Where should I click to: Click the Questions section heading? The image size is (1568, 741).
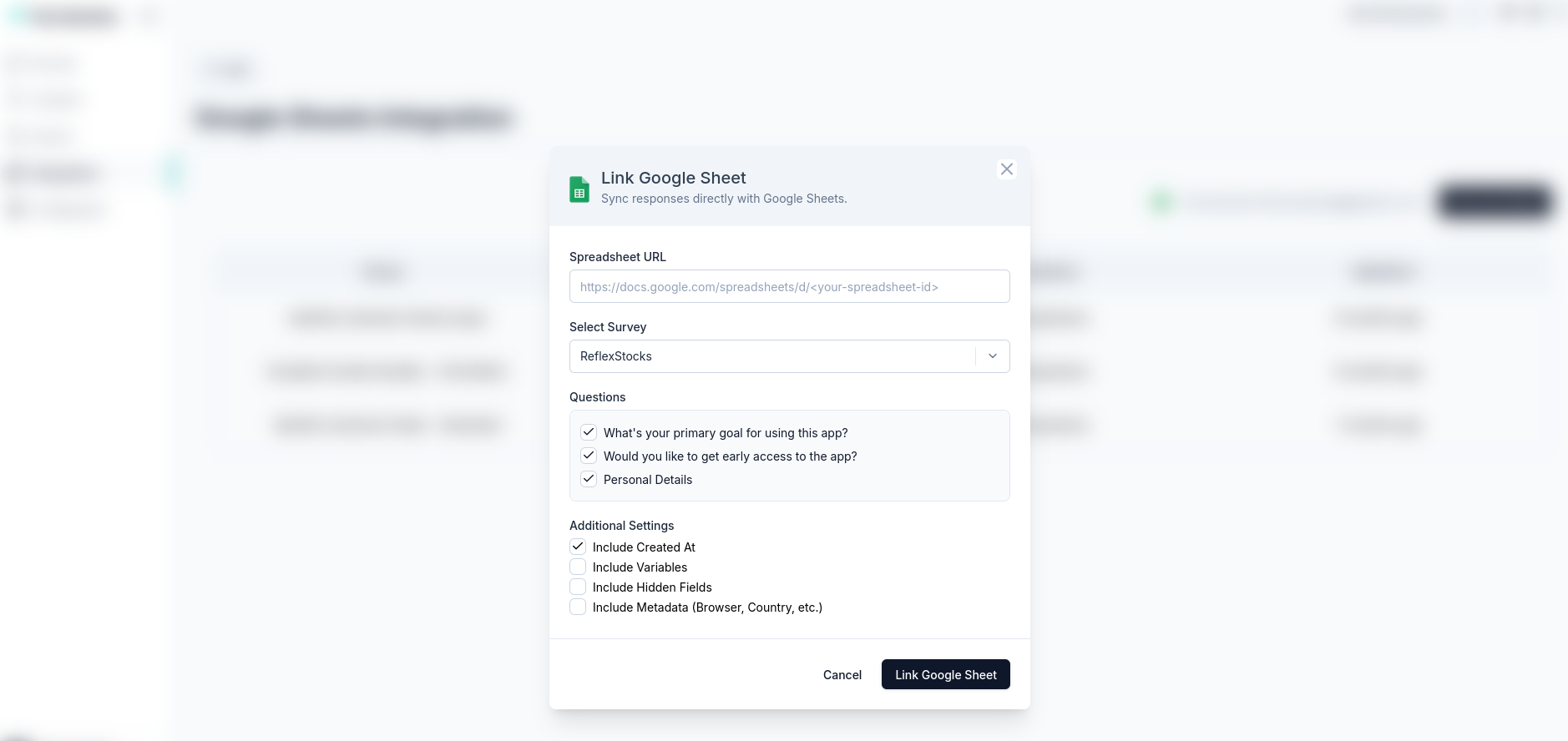[598, 397]
